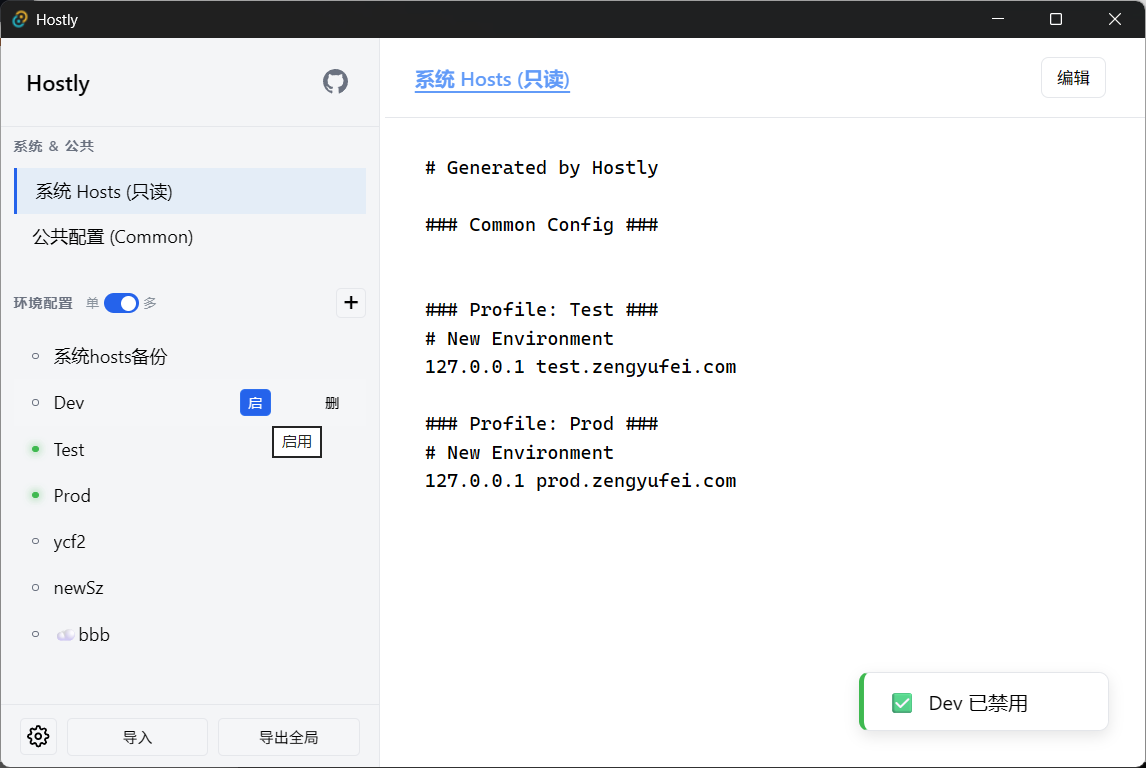Open the GitHub repository icon

(x=335, y=82)
